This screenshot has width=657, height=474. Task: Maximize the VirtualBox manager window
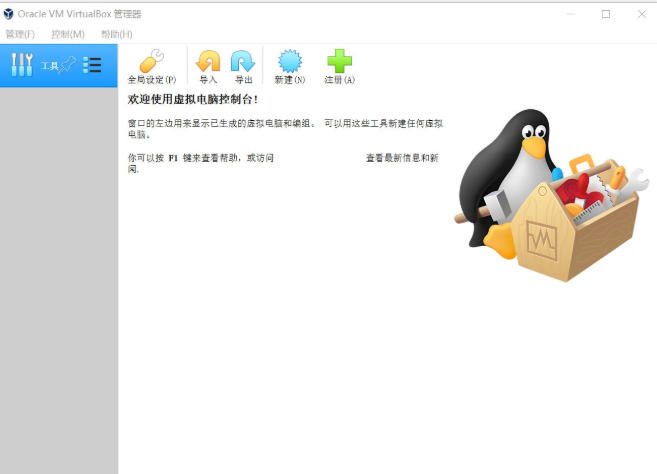click(x=606, y=14)
